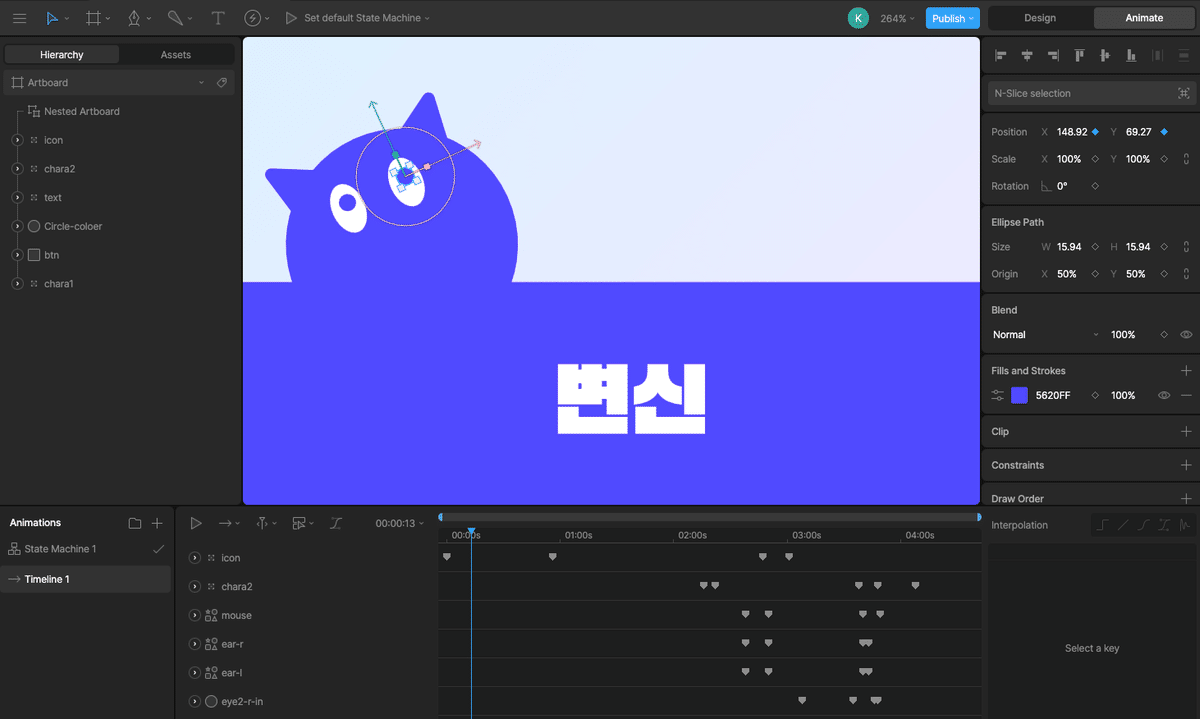
Task: Open the hamburger main menu
Action: coord(19,18)
